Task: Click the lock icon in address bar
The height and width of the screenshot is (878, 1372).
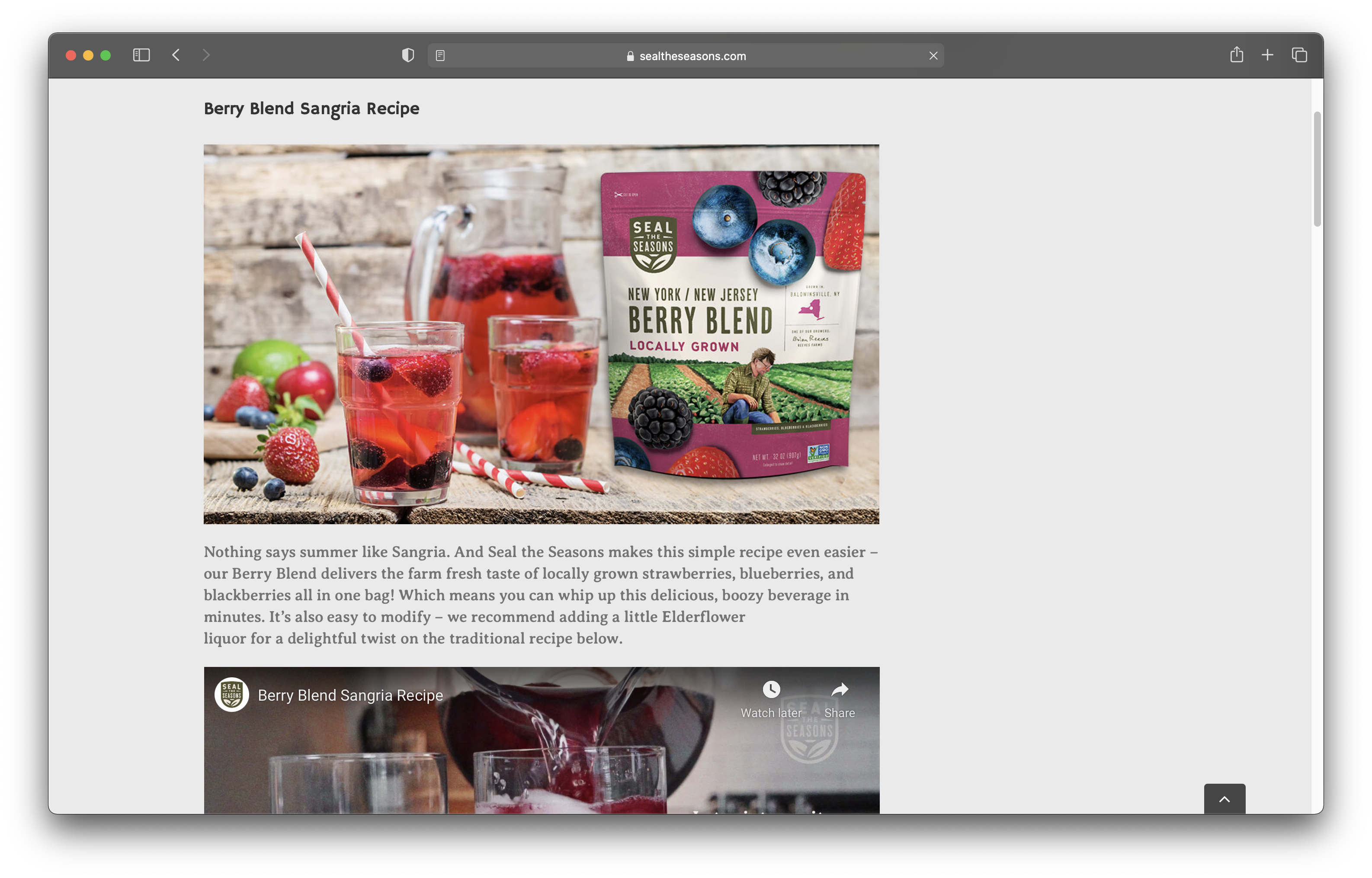Action: pyautogui.click(x=630, y=56)
